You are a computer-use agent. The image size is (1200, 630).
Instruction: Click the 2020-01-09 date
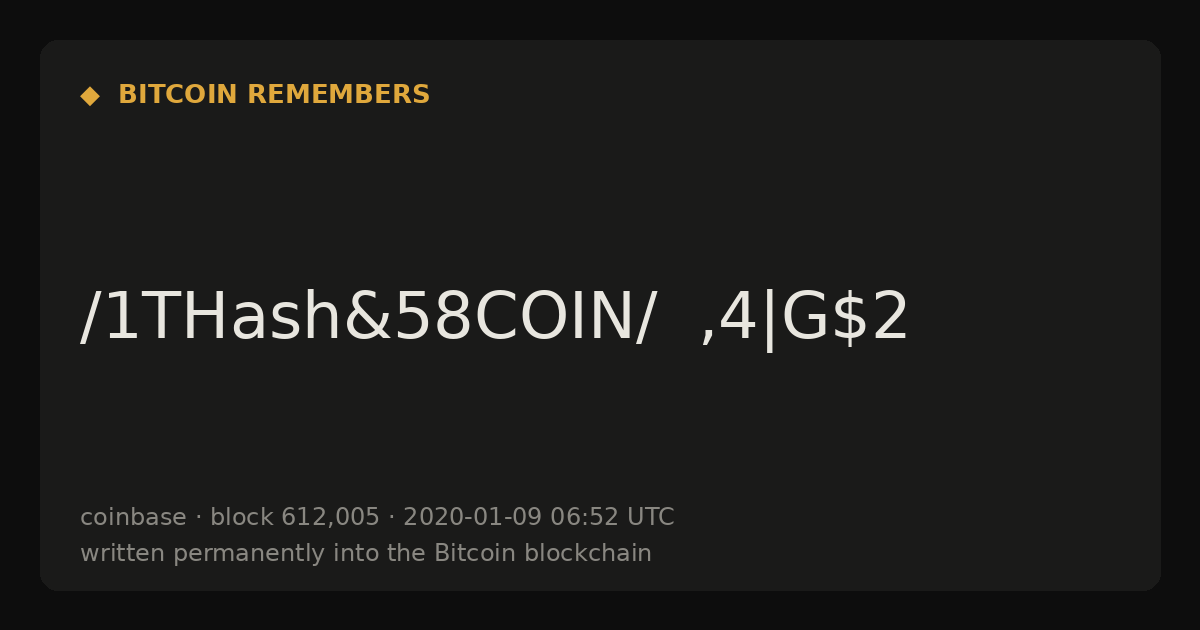coord(472,517)
